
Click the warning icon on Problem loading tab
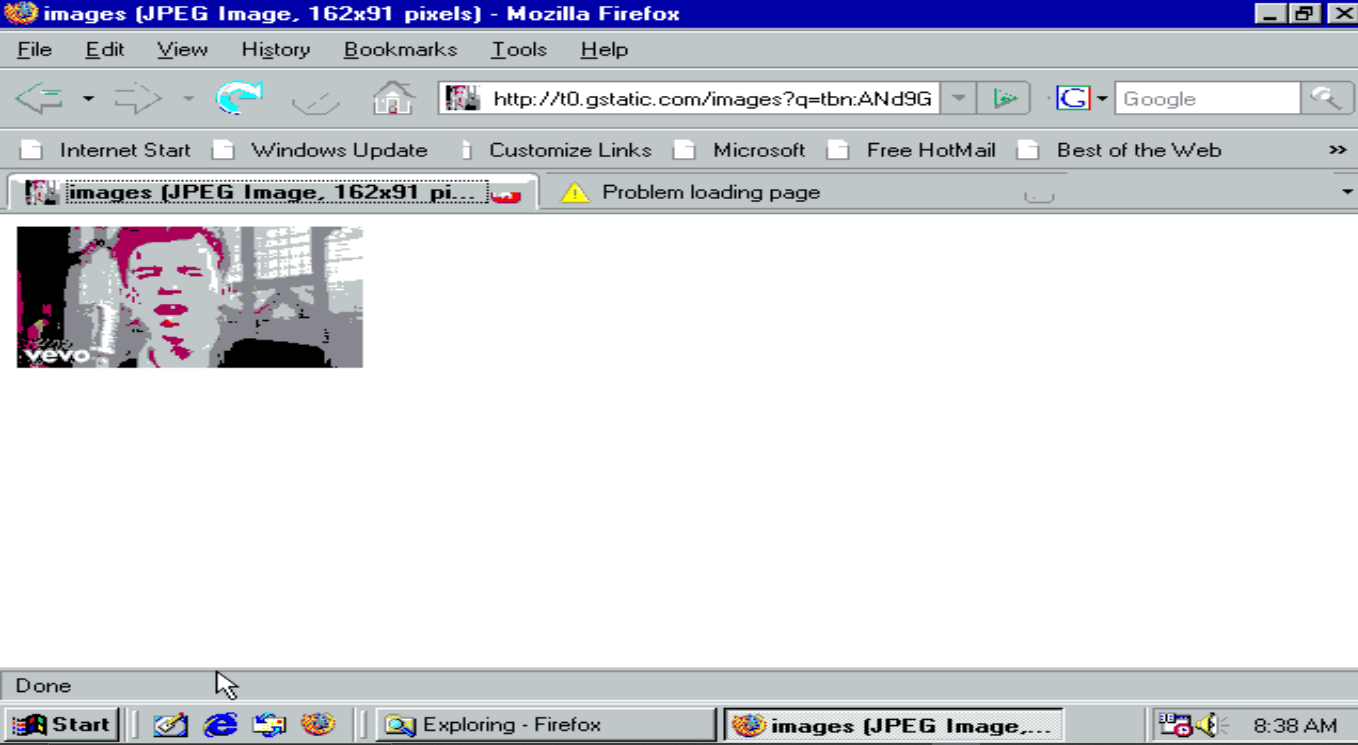[575, 192]
